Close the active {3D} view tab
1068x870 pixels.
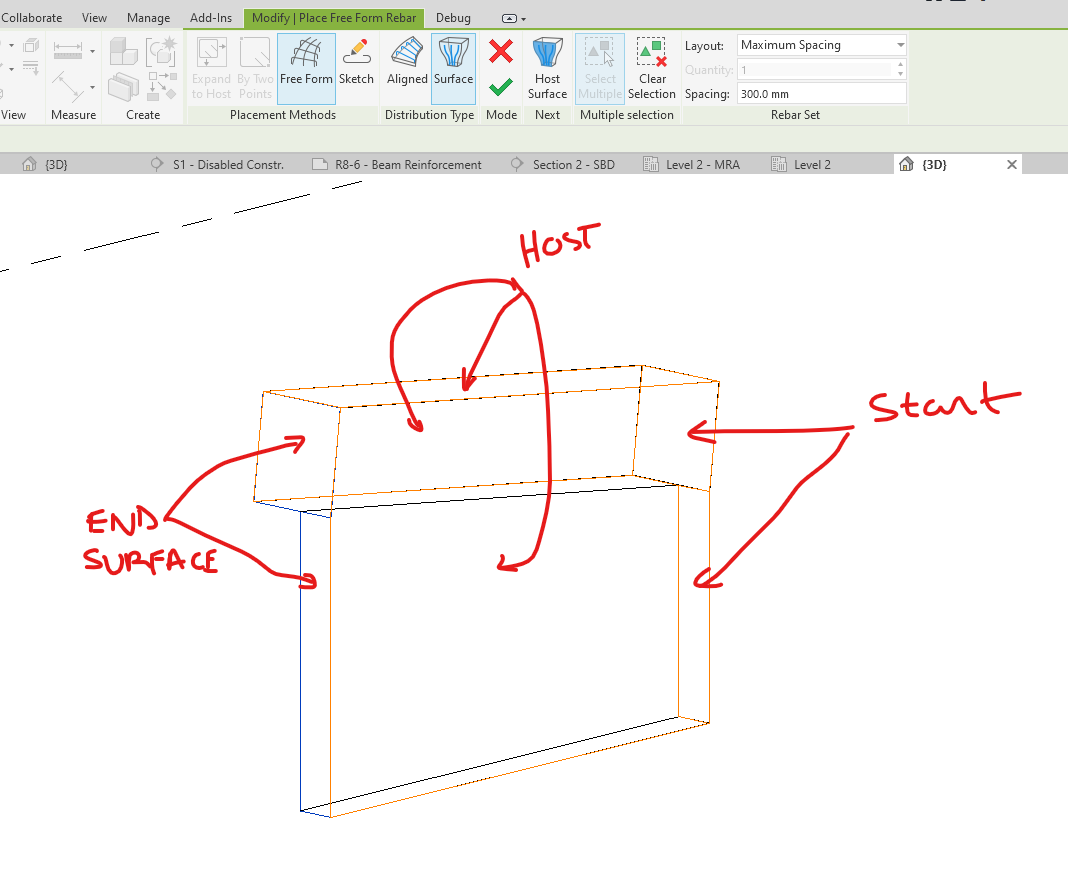(x=1011, y=164)
